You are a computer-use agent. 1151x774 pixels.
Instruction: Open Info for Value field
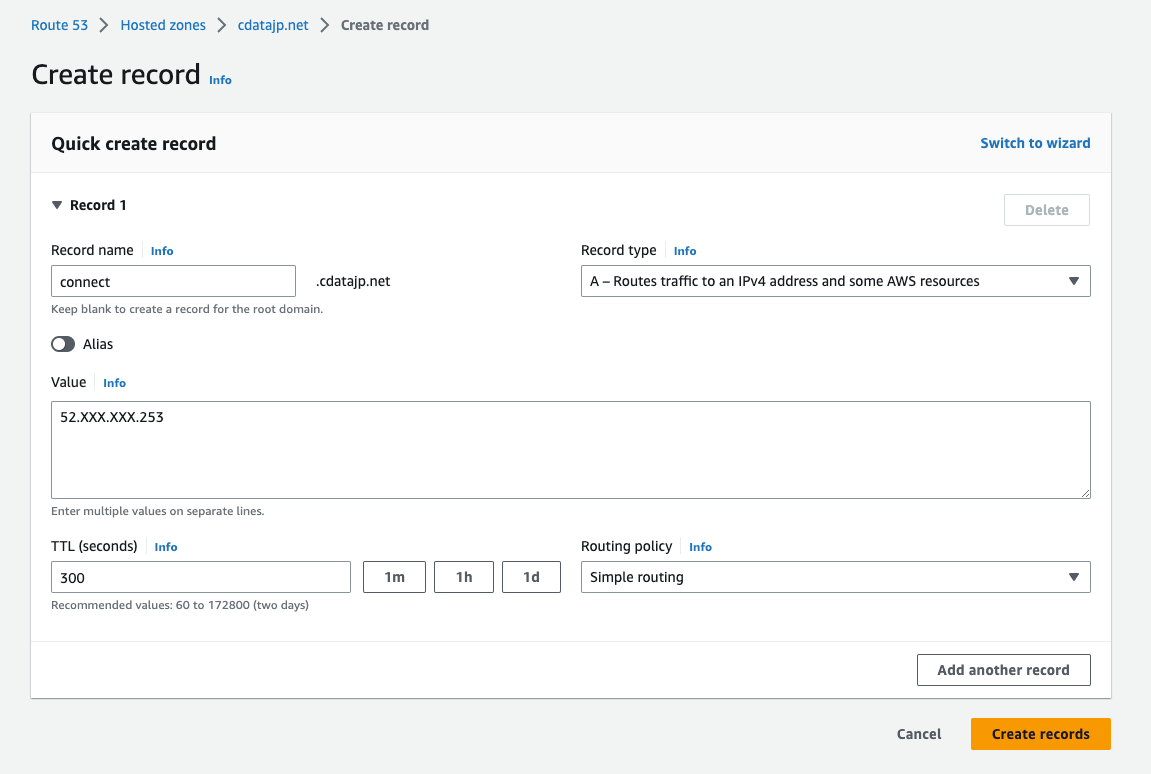(x=115, y=383)
